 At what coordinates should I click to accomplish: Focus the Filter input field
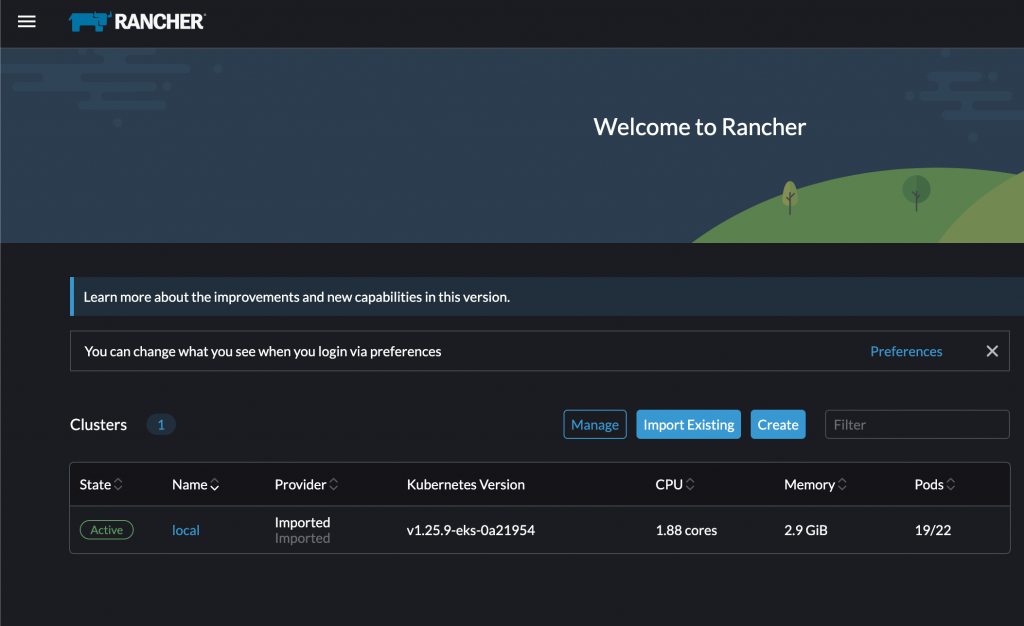tap(917, 424)
